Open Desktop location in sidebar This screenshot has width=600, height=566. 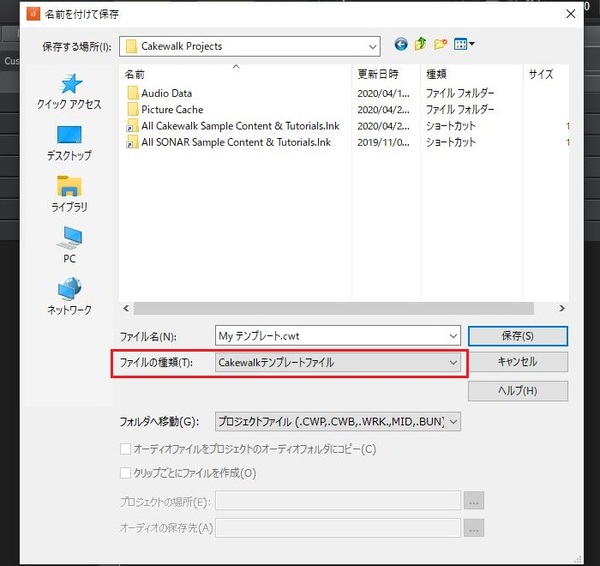coord(69,142)
